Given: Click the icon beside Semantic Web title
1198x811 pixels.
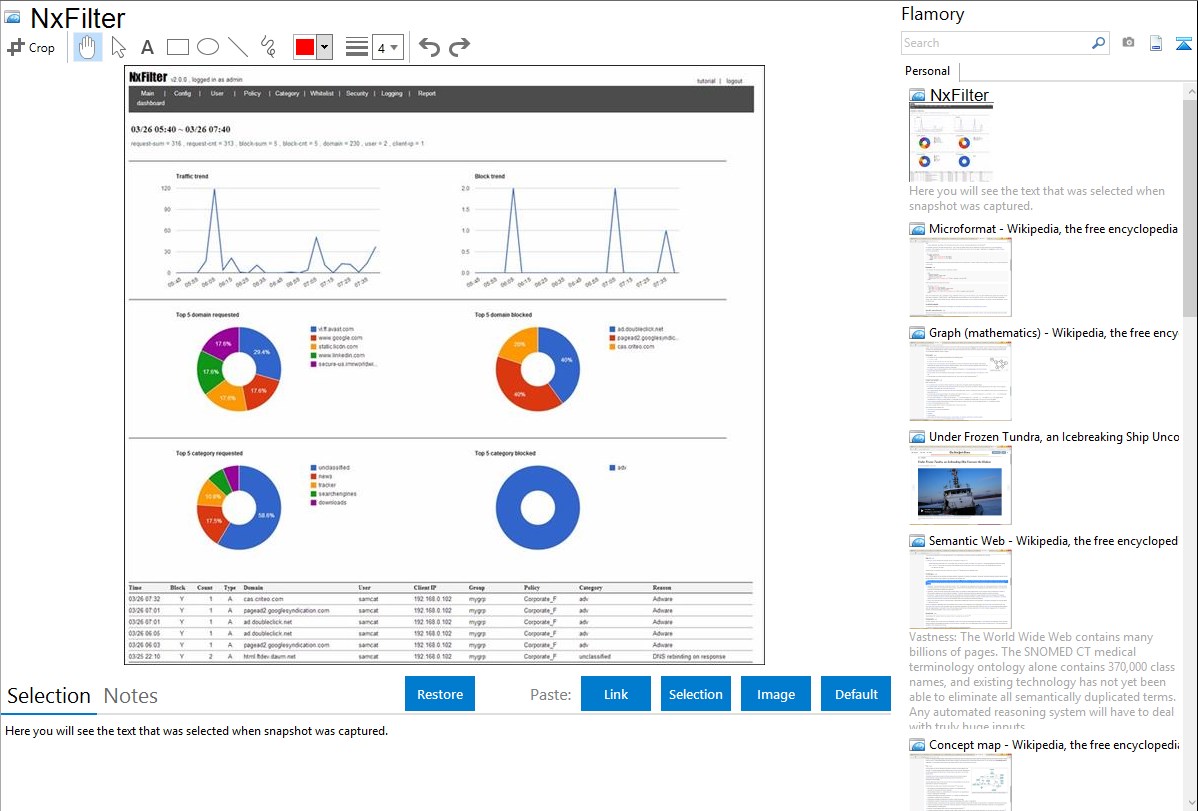Looking at the screenshot, I should click(x=917, y=540).
